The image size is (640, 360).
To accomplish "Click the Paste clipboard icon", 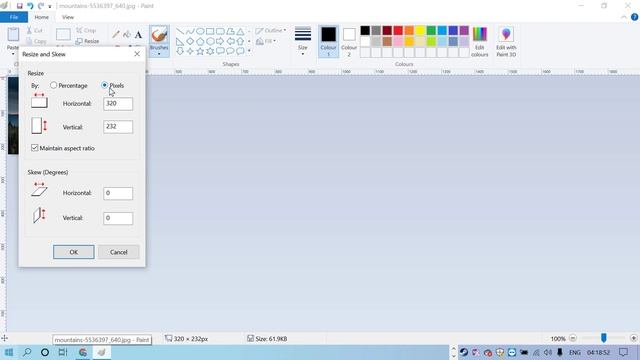I will [x=13, y=34].
